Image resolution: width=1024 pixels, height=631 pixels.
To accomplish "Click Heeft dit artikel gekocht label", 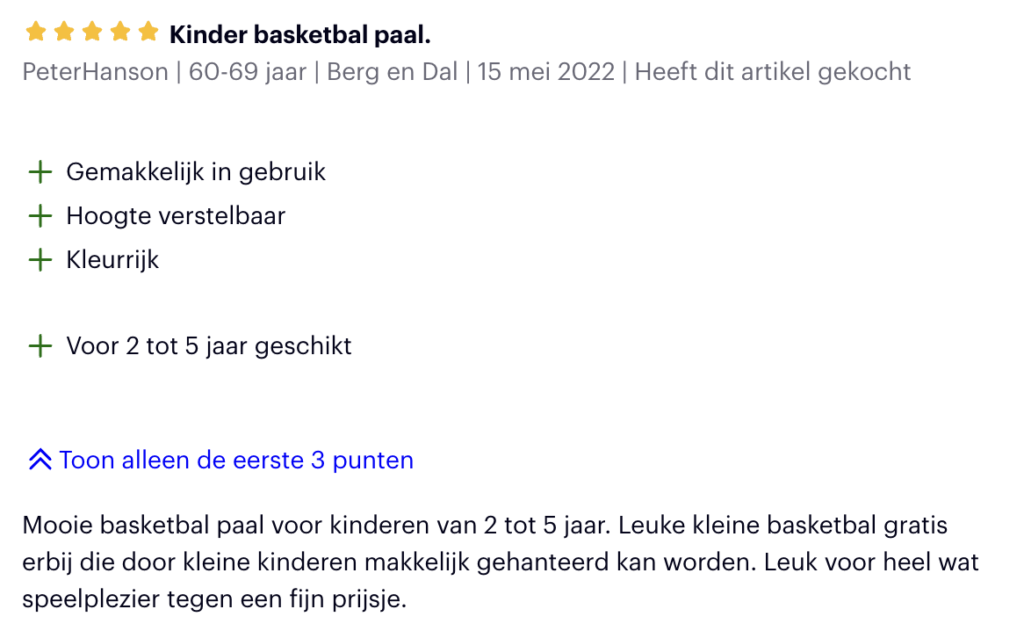I will tap(773, 72).
